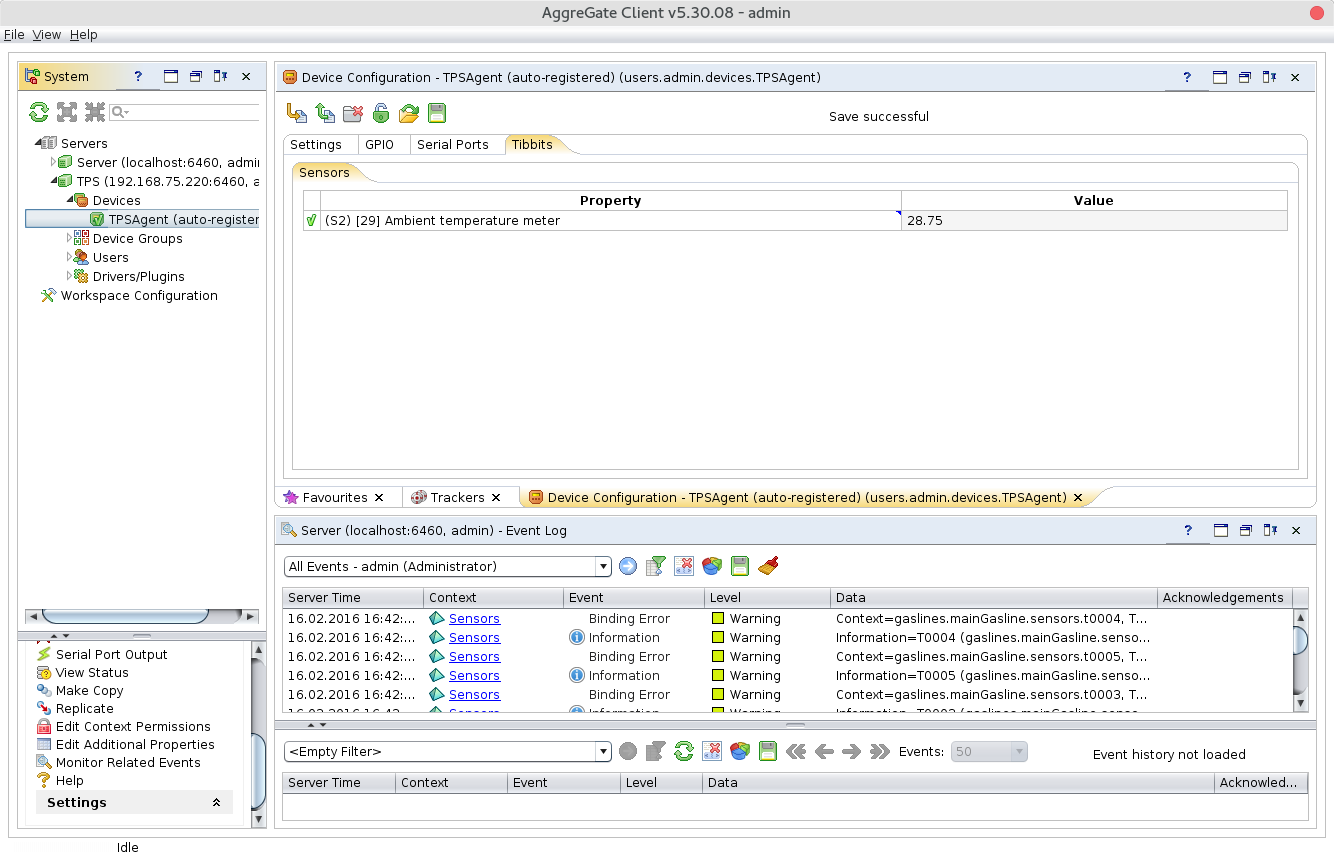The image size is (1334, 856).
Task: Click the filter funnel icon in Event Log
Action: pyautogui.click(x=656, y=566)
